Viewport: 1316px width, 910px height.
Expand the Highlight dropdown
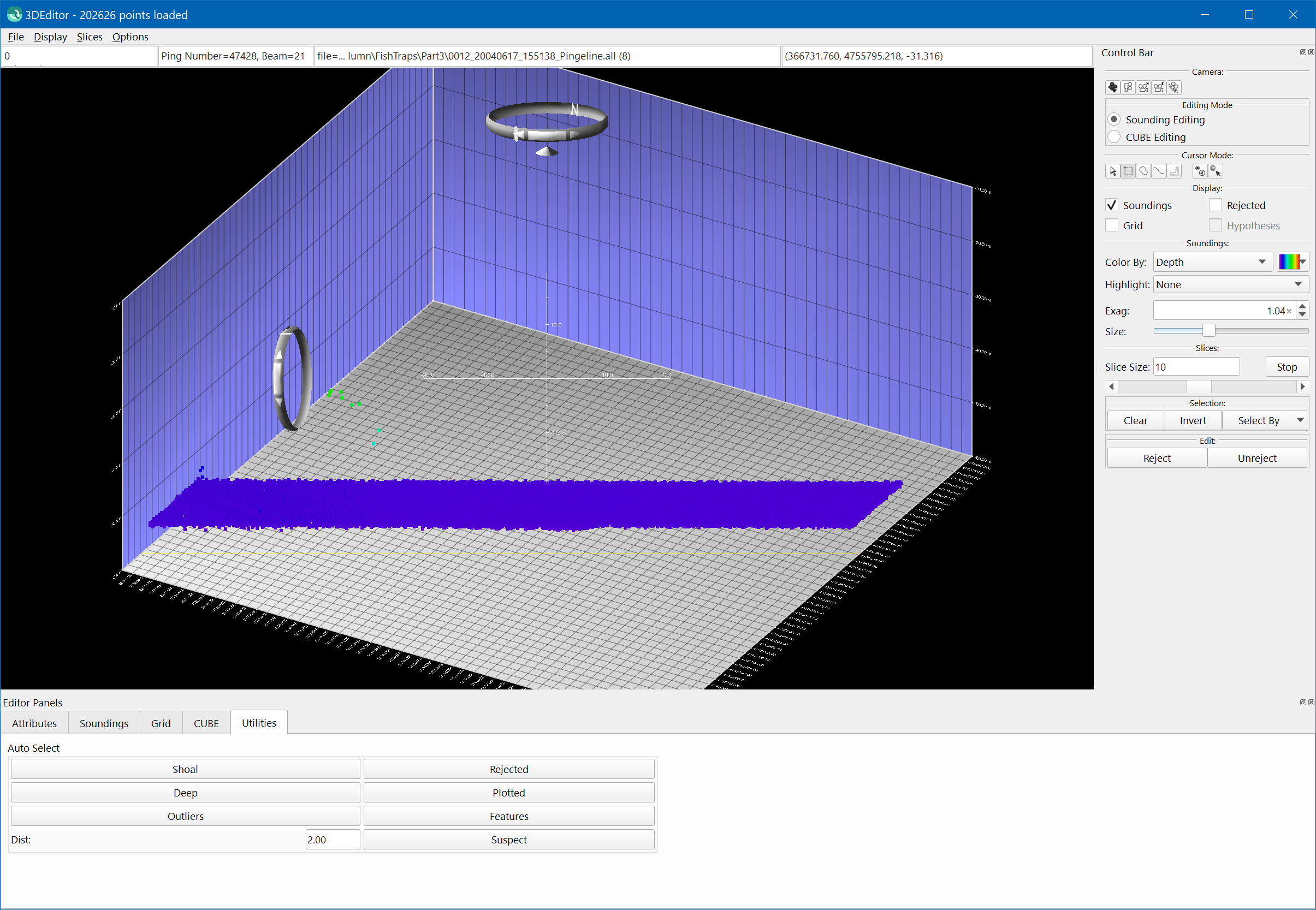click(1230, 284)
